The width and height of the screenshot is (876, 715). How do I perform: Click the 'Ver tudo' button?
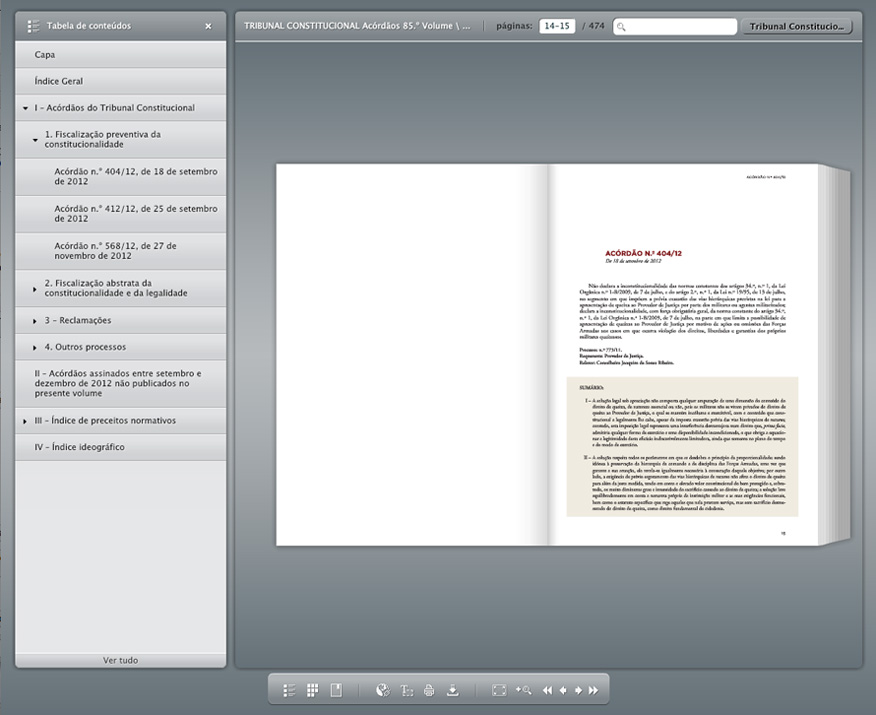[x=121, y=660]
